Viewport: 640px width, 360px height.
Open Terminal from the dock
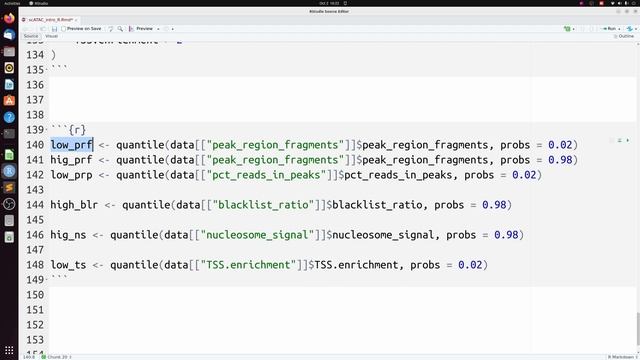(x=9, y=134)
